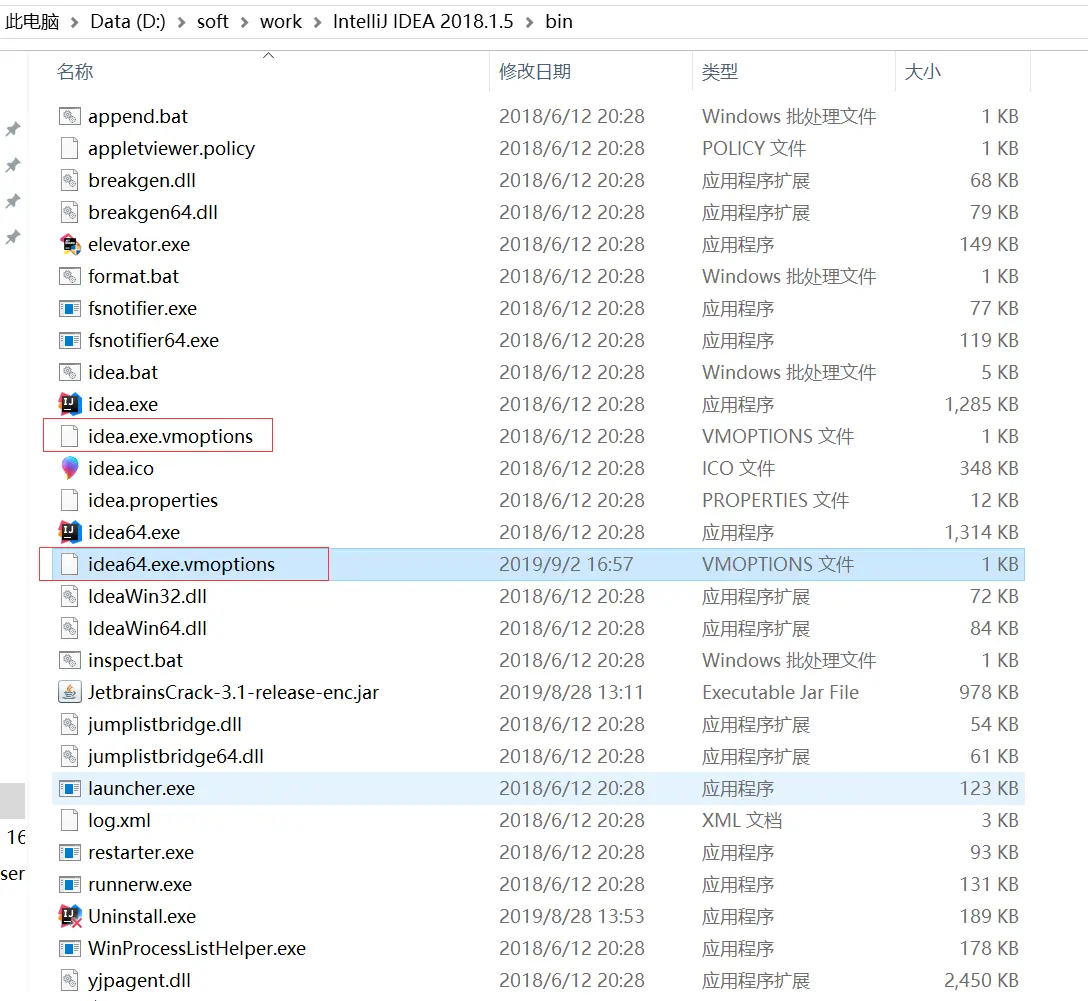The image size is (1088, 1001).
Task: Select idea.properties file name
Action: tap(153, 500)
